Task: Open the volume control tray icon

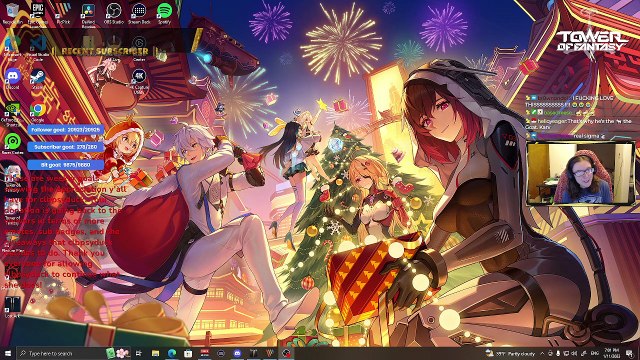Action: pos(574,353)
